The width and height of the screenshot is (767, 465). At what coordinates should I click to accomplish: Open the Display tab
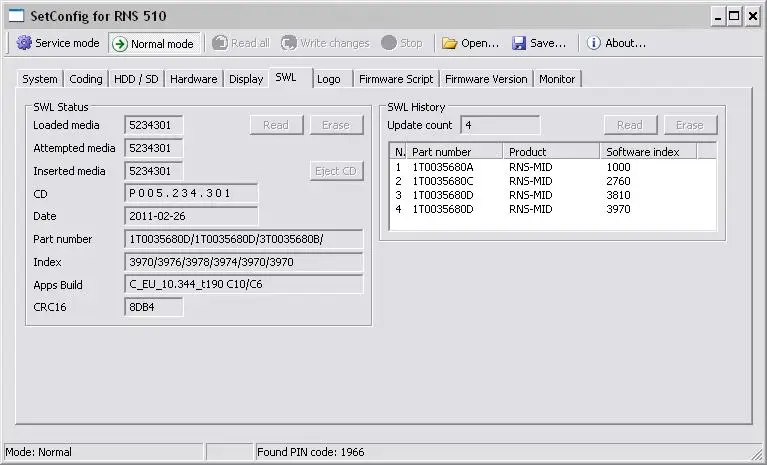(x=246, y=79)
